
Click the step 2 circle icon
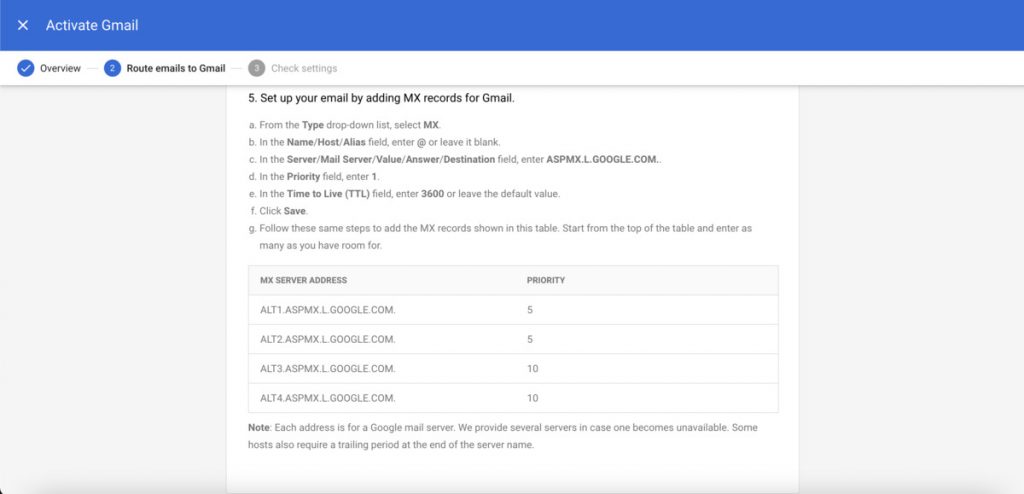point(112,68)
